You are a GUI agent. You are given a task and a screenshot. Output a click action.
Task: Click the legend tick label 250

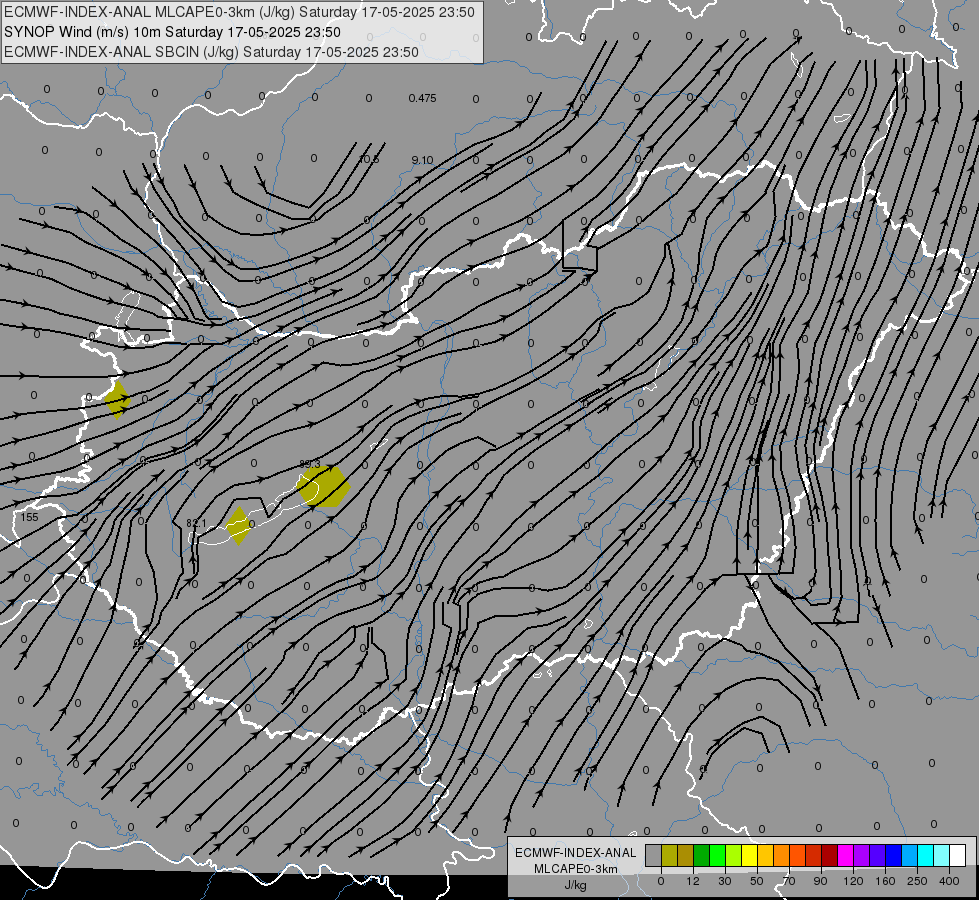click(917, 881)
